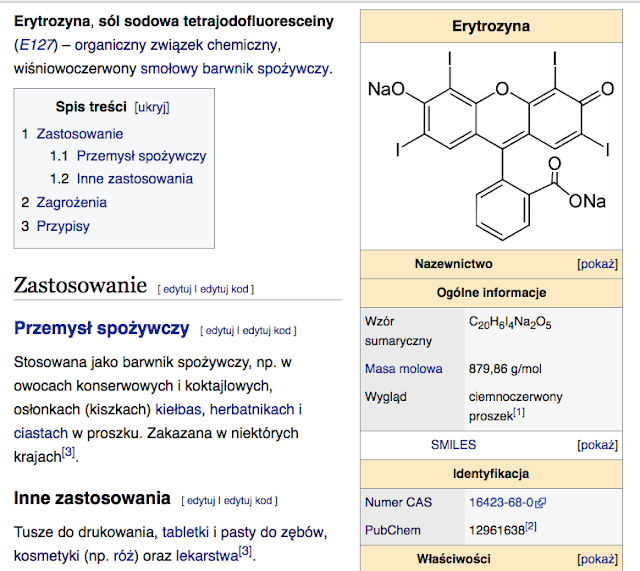The width and height of the screenshot is (640, 571).
Task: Click 'edytuj kod' beside Inne zastosowania heading
Action: (x=248, y=501)
